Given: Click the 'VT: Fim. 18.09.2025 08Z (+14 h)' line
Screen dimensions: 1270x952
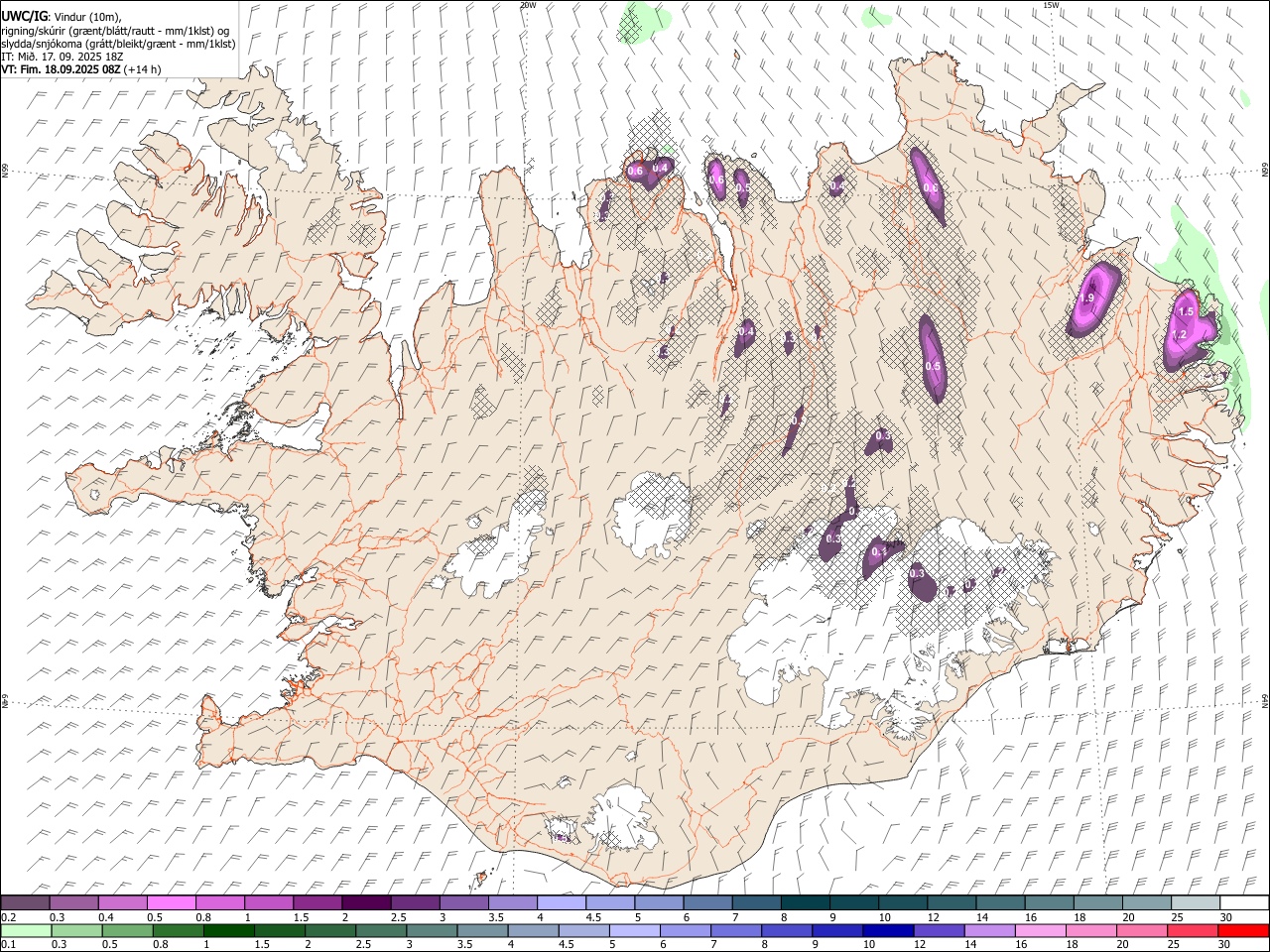Looking at the screenshot, I should pos(80,69).
